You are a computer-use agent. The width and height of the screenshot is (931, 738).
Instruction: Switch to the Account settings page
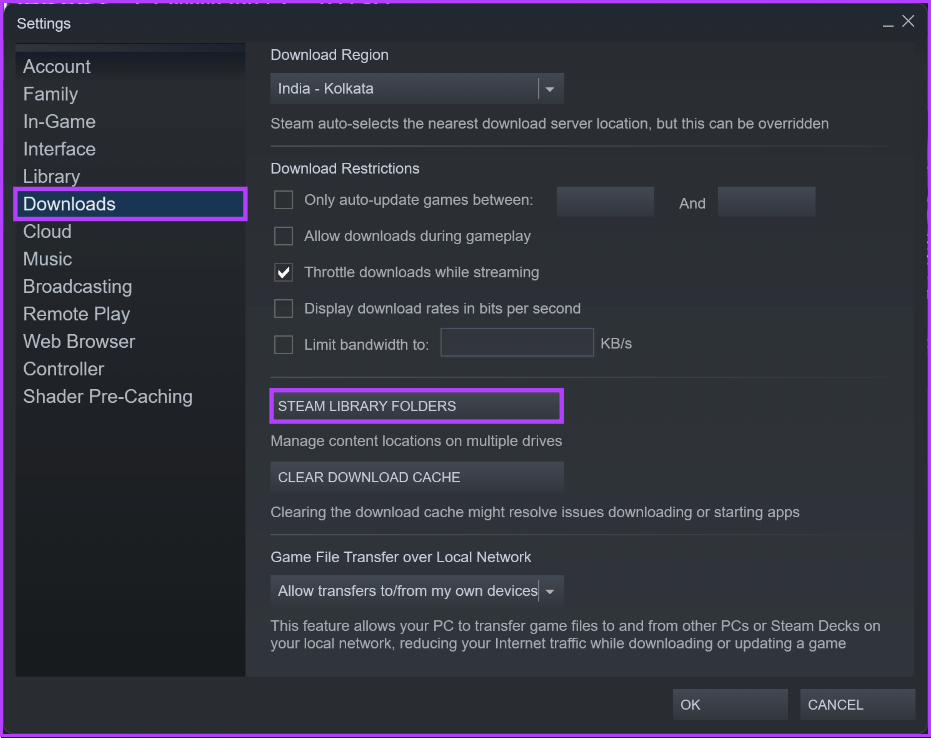(x=56, y=66)
